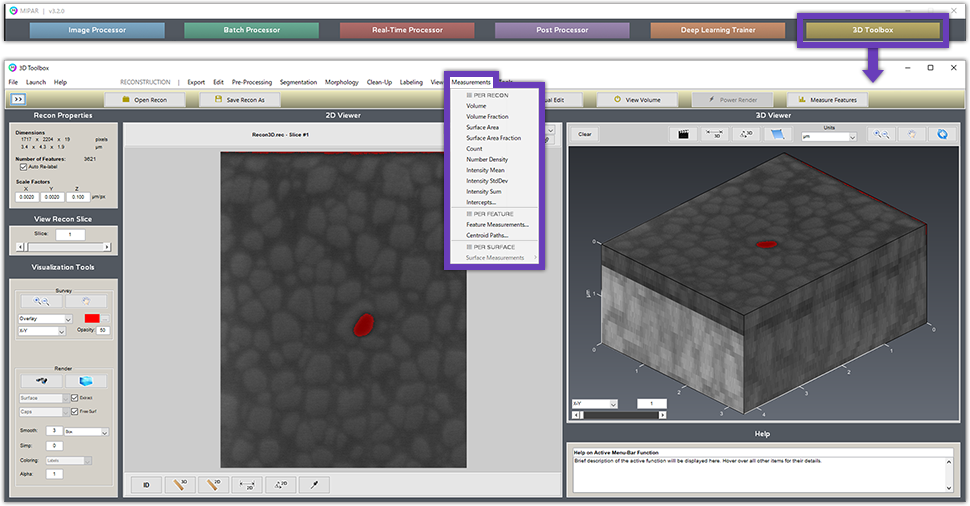The image size is (970, 506).
Task: Select the eyedropper tool
Action: coord(314,485)
